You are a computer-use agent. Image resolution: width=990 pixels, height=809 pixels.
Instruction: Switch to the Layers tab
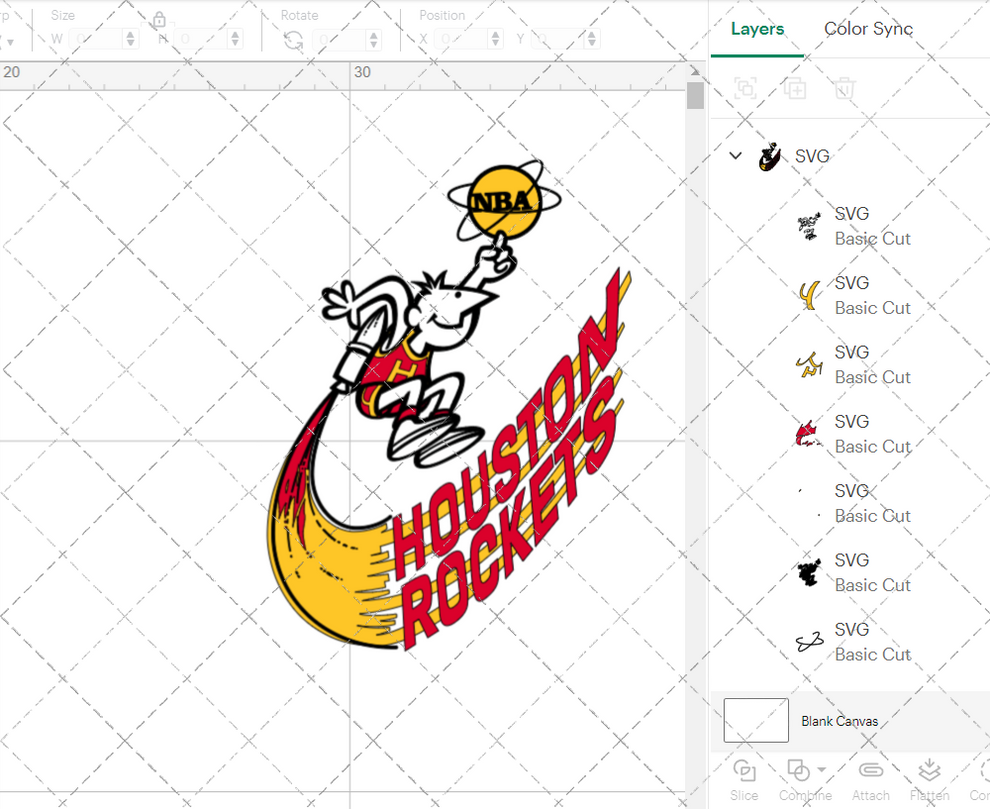757,29
